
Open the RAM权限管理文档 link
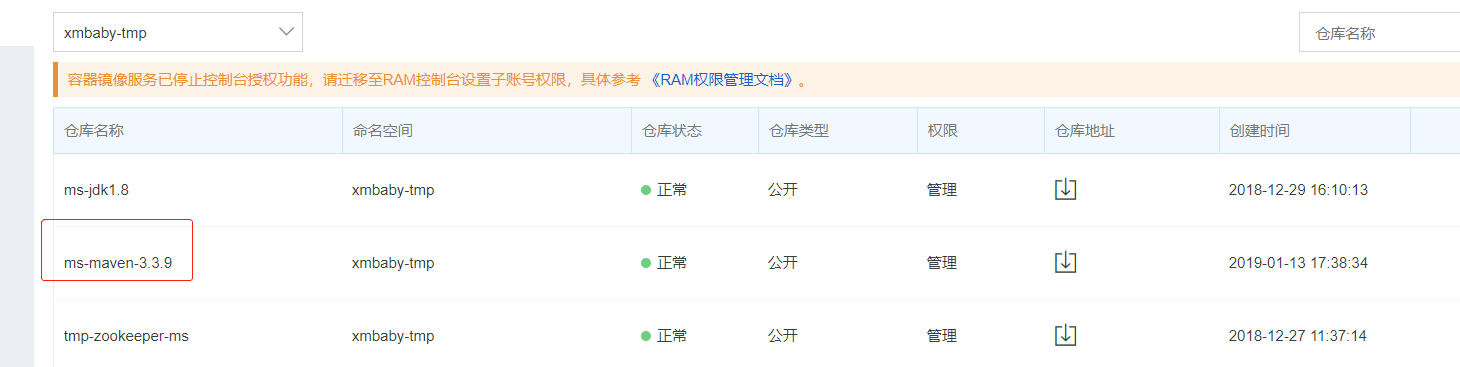point(722,80)
